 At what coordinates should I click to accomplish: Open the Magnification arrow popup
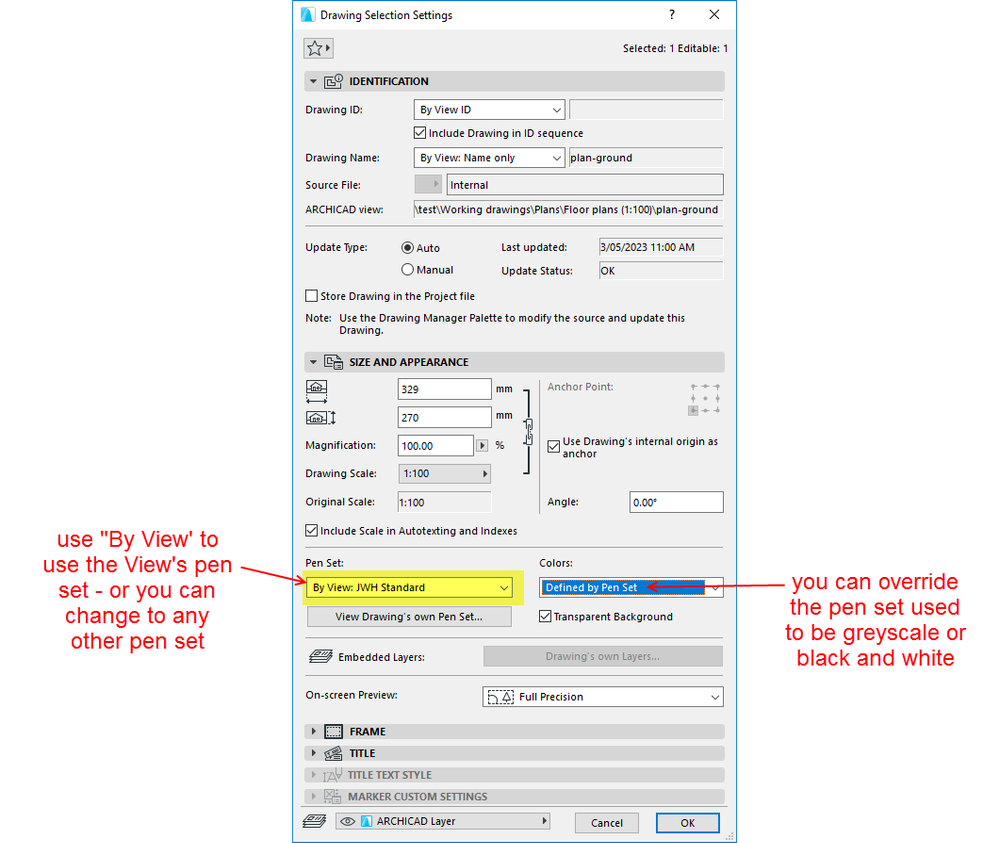pyautogui.click(x=482, y=445)
